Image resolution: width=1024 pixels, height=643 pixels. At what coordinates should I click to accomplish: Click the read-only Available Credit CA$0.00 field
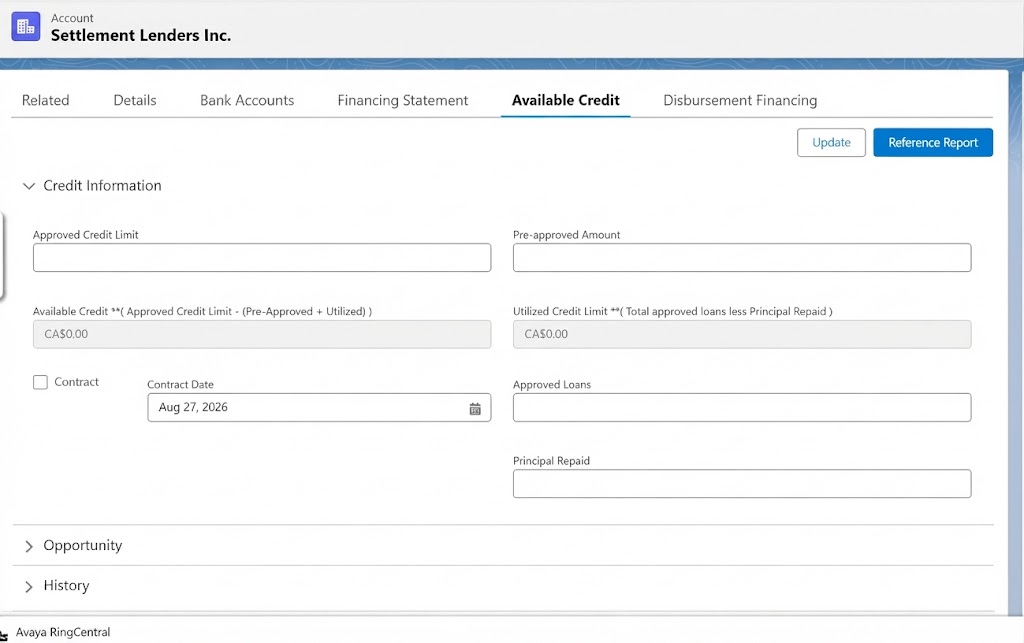[x=262, y=334]
